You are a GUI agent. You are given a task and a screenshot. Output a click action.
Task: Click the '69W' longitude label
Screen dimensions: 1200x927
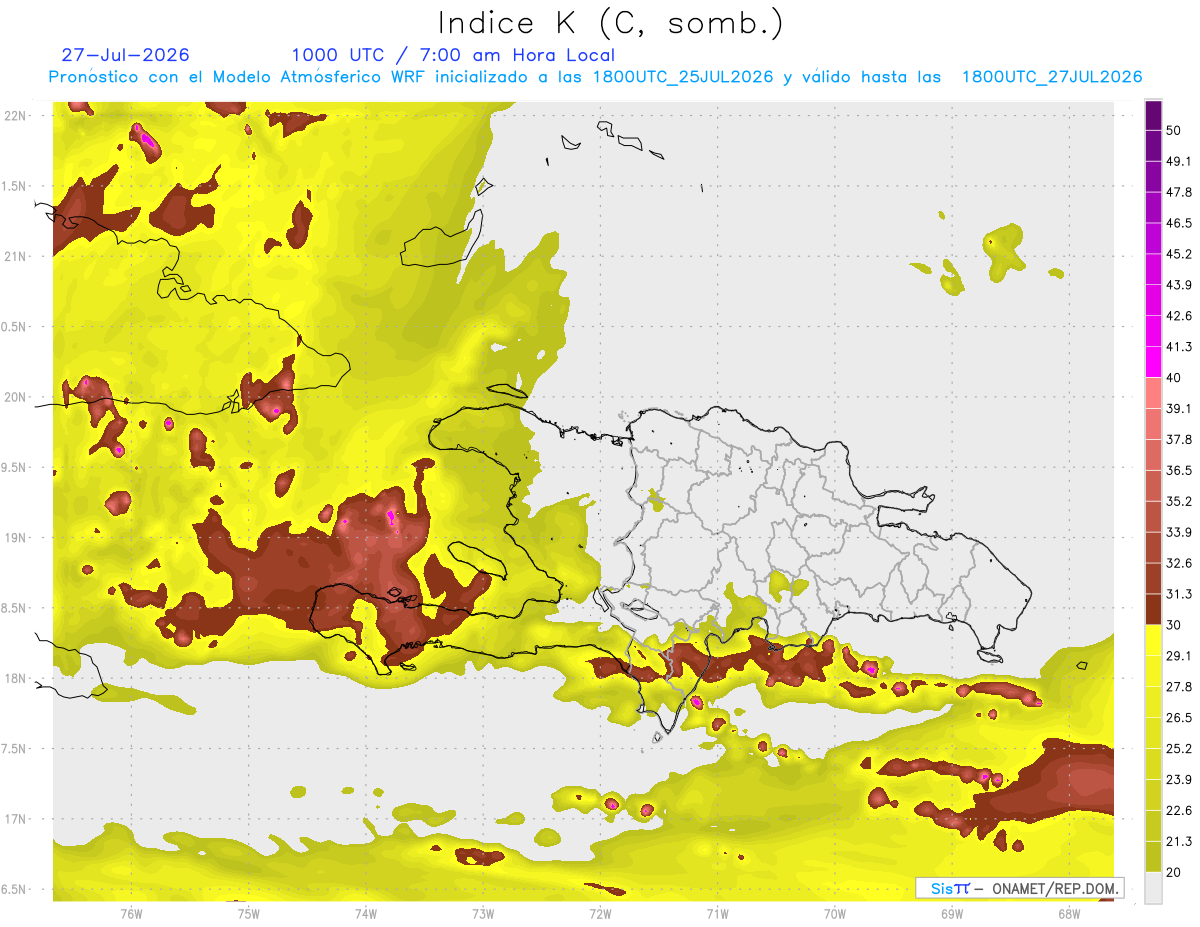coord(952,914)
